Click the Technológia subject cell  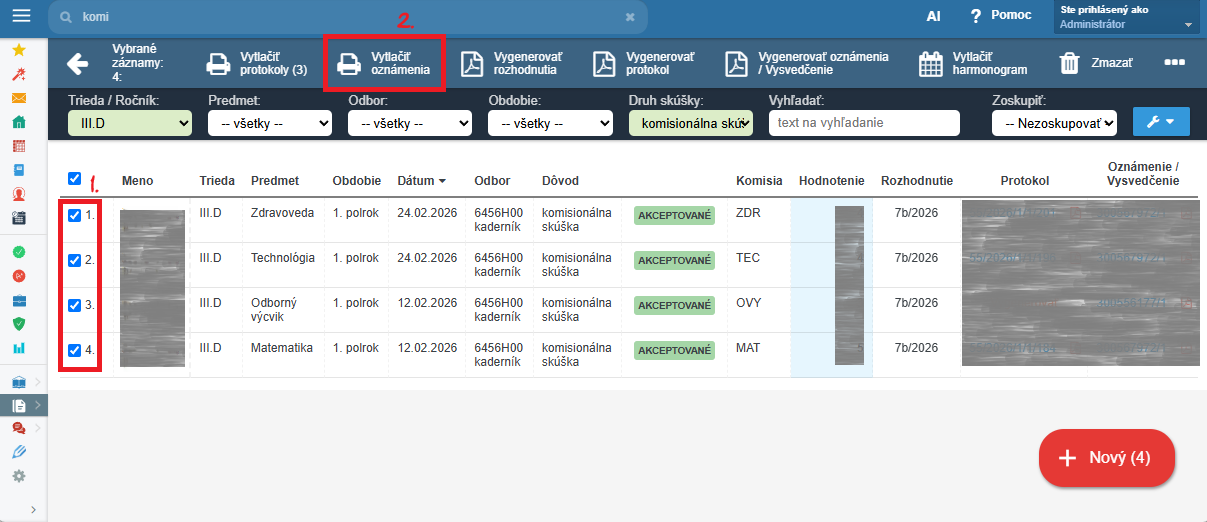pyautogui.click(x=283, y=258)
